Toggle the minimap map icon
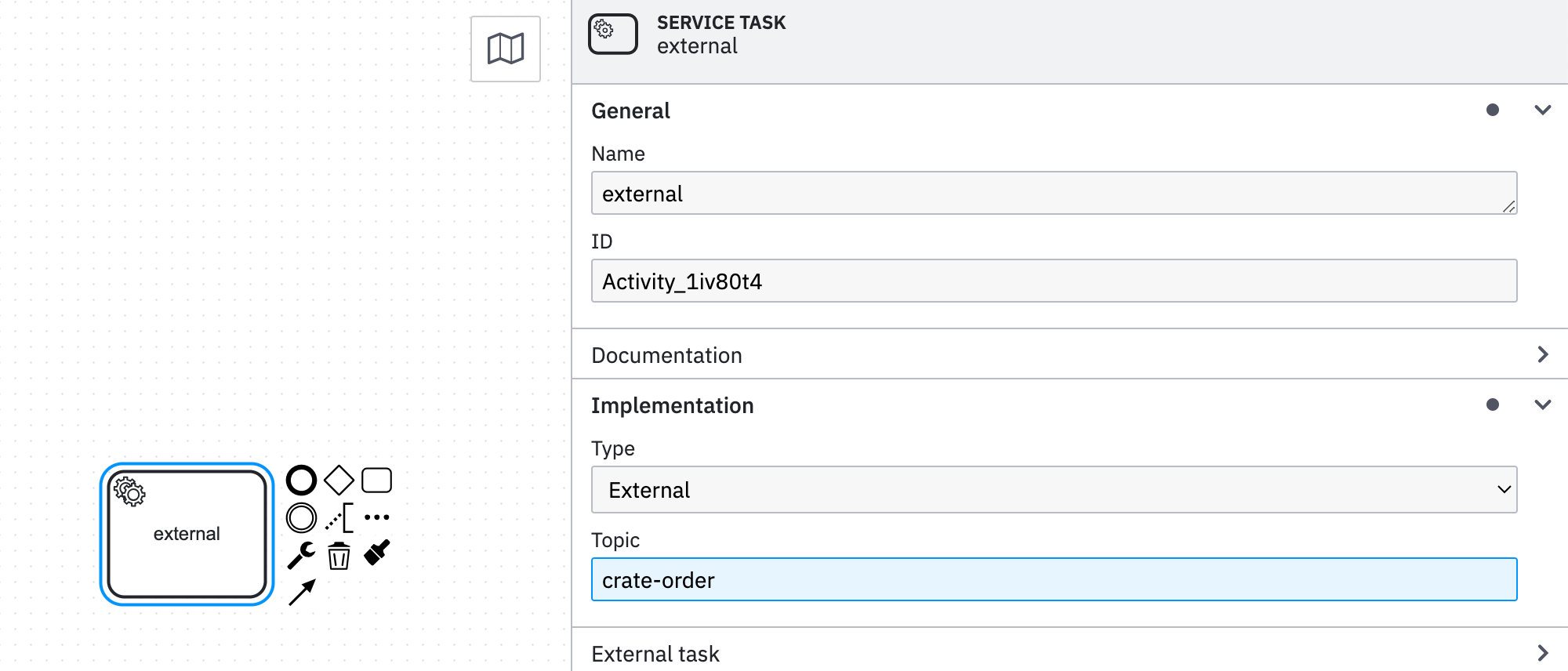1568x671 pixels. pyautogui.click(x=506, y=49)
